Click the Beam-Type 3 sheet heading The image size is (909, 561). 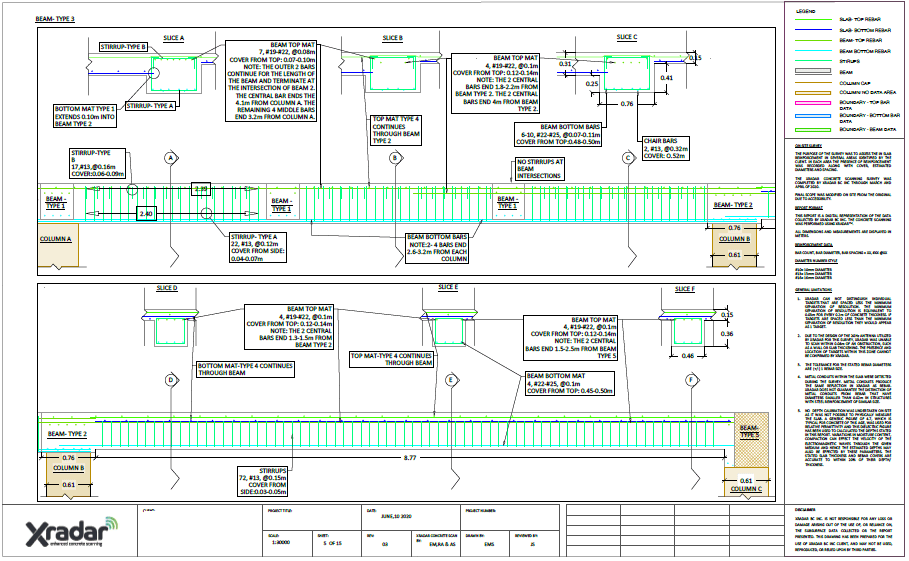pyautogui.click(x=55, y=20)
